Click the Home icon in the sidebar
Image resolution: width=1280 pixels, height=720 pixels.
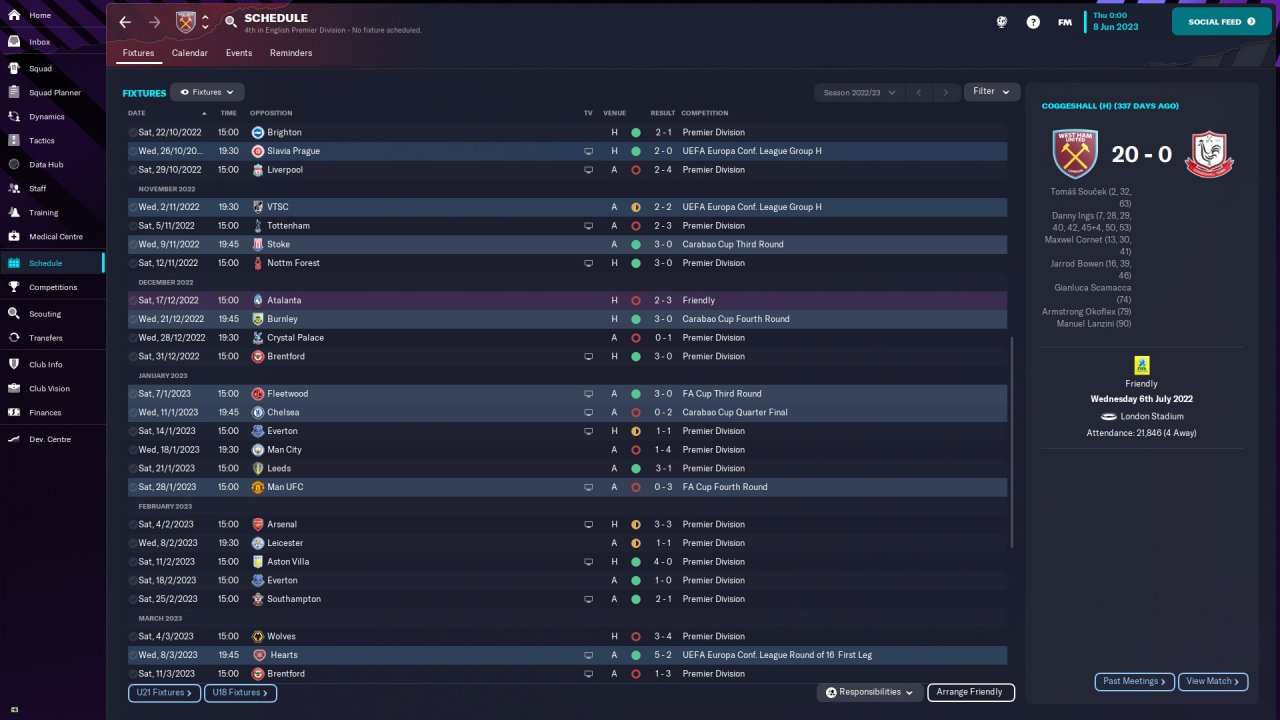click(14, 16)
